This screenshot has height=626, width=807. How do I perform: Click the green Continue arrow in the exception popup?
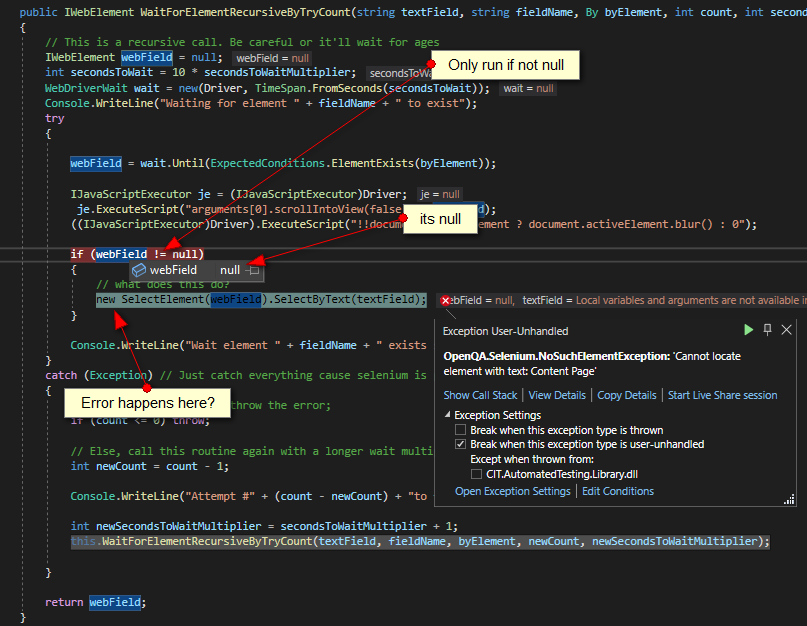[749, 330]
